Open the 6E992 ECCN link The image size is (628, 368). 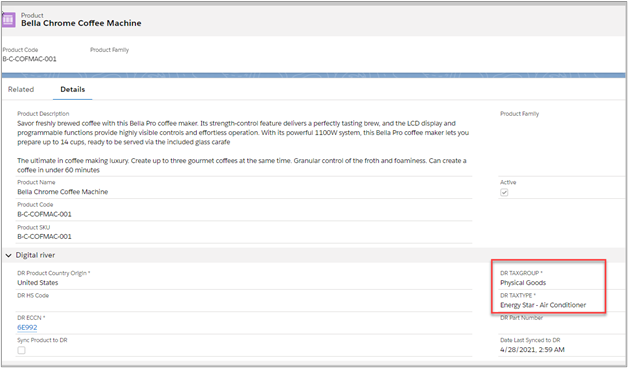27,328
